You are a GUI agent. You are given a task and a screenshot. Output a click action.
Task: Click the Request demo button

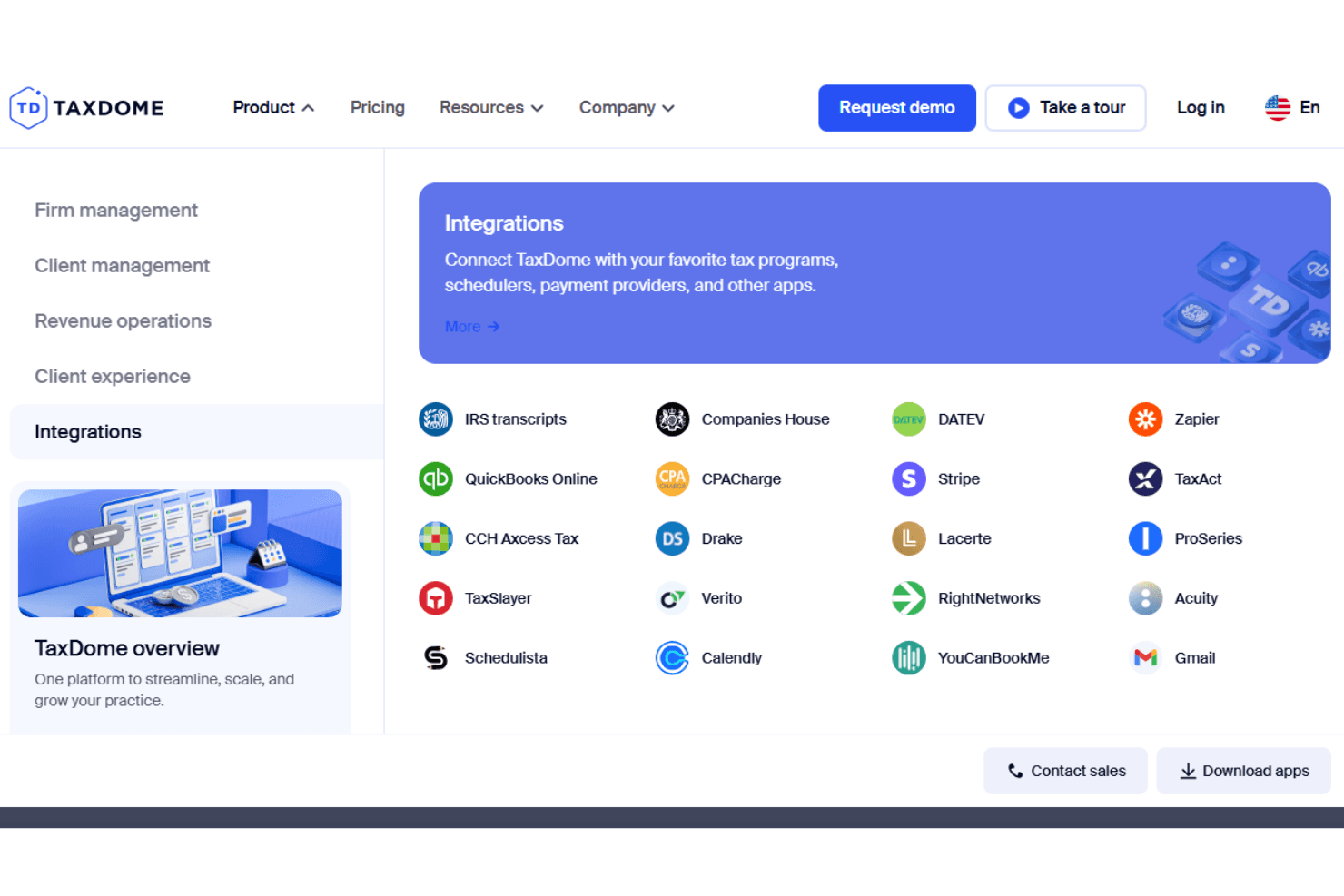(x=897, y=108)
